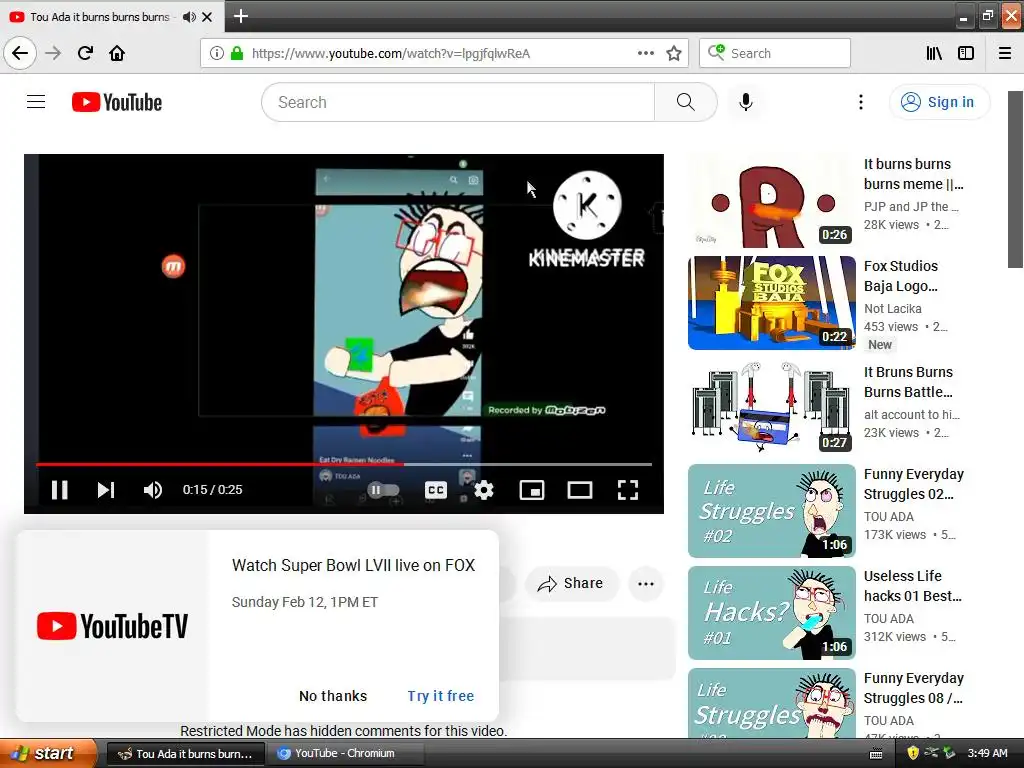Click Funny Everyday Struggles 08 title

914,688
